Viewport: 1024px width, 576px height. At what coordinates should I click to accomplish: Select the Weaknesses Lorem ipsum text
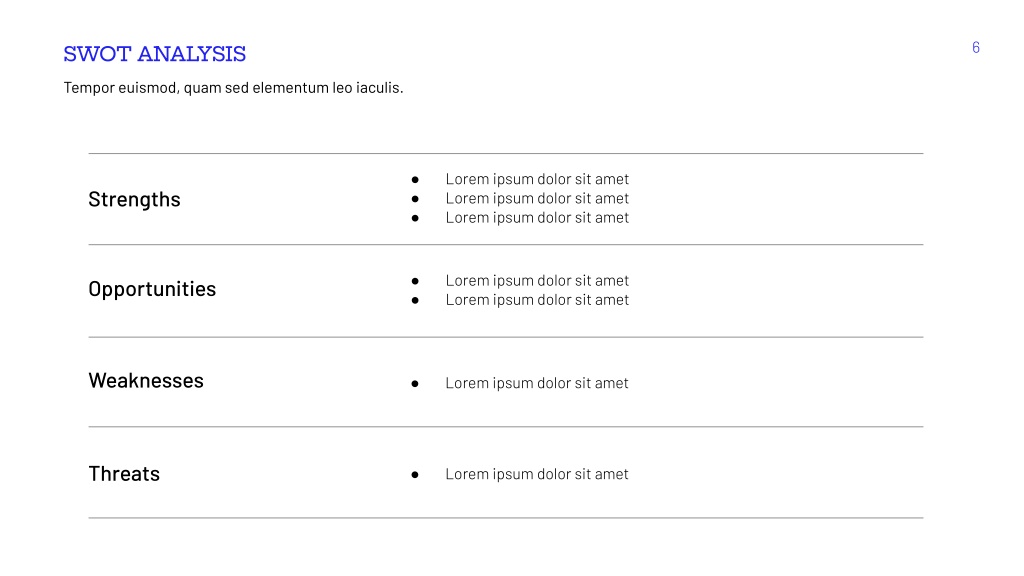[537, 383]
